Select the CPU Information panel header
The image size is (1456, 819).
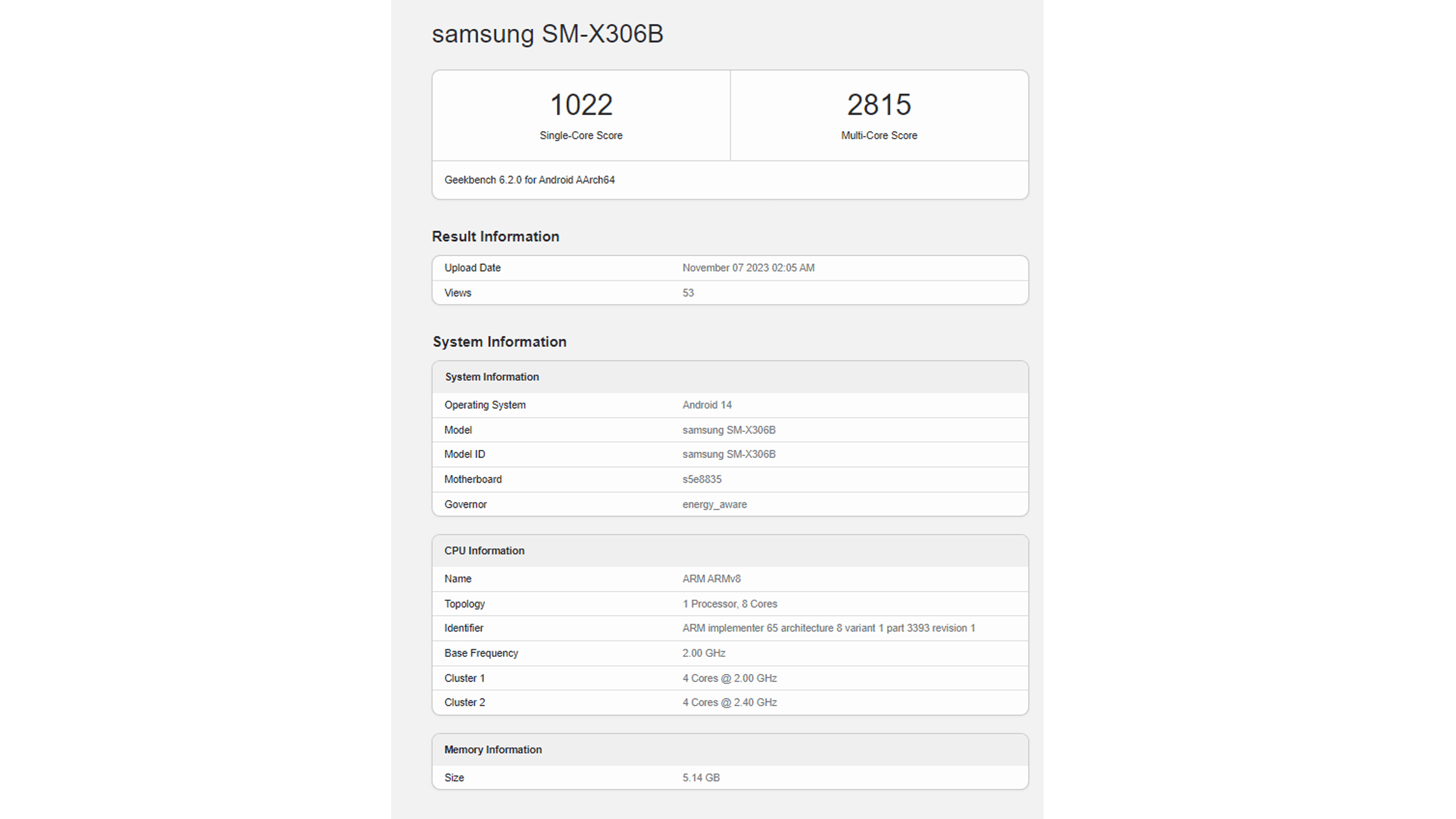[484, 550]
